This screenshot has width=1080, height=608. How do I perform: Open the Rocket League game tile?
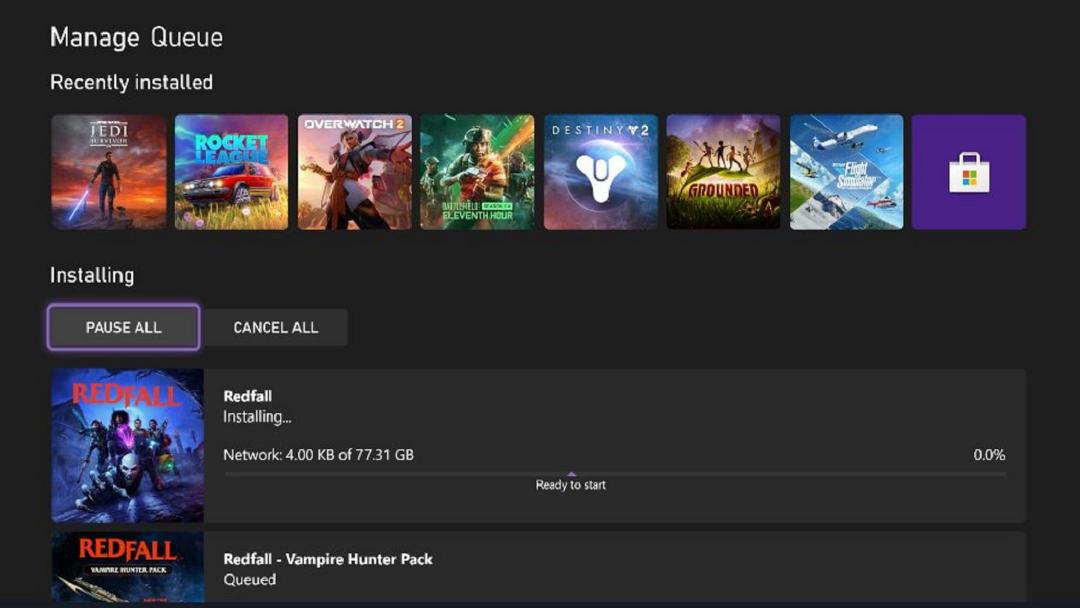pos(231,172)
